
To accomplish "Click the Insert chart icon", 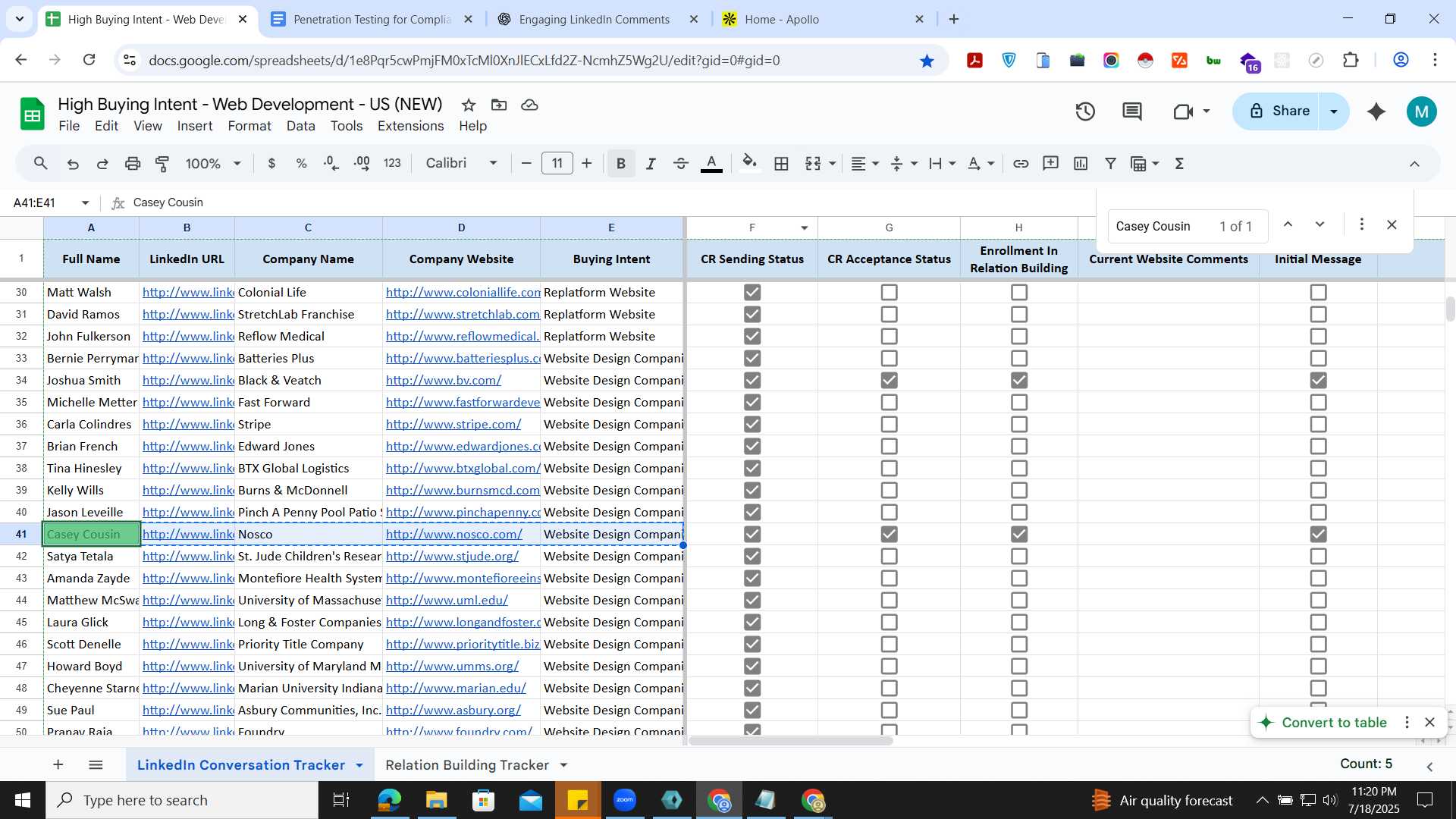I will tap(1081, 163).
